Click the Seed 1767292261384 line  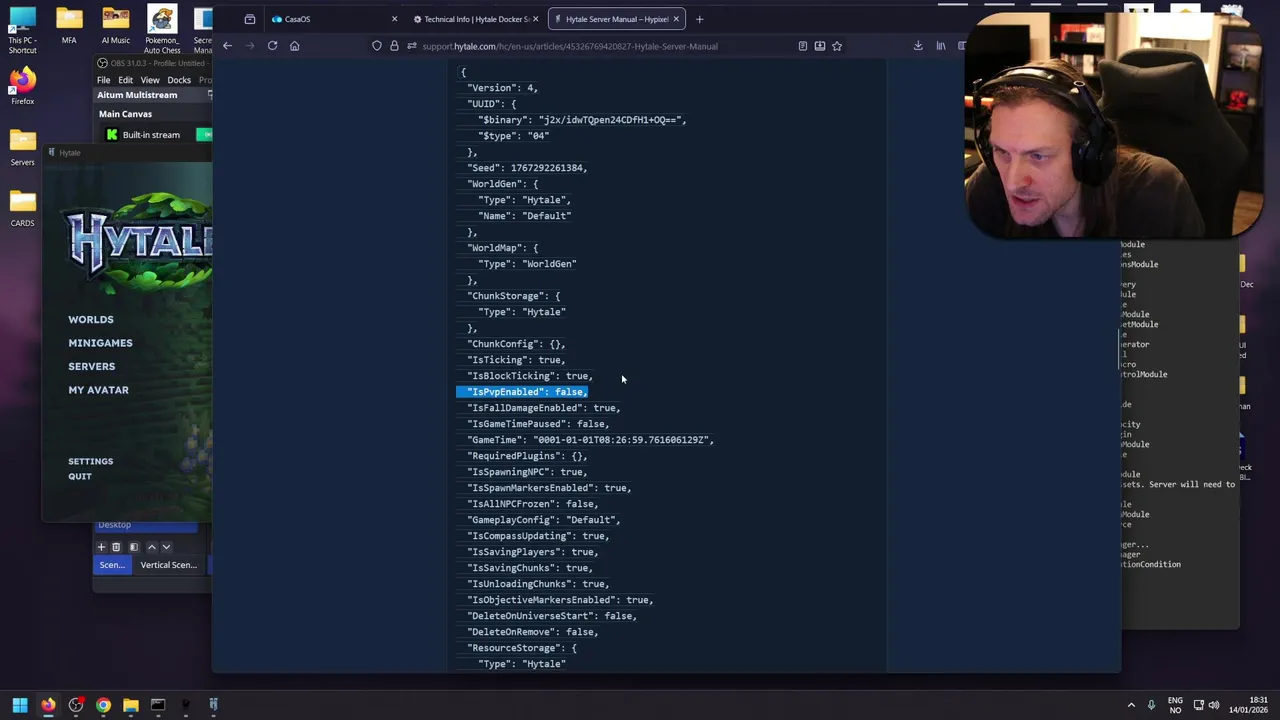click(x=527, y=168)
